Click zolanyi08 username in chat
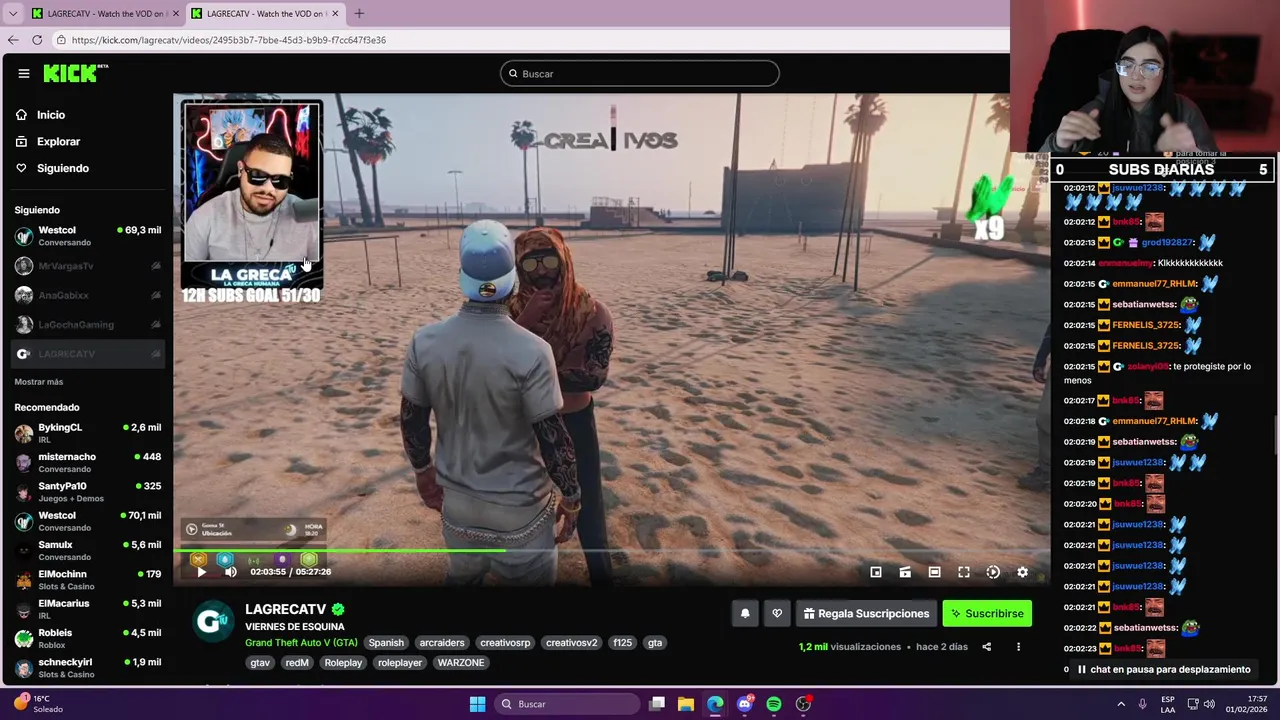This screenshot has height=720, width=1280. pyautogui.click(x=1147, y=366)
